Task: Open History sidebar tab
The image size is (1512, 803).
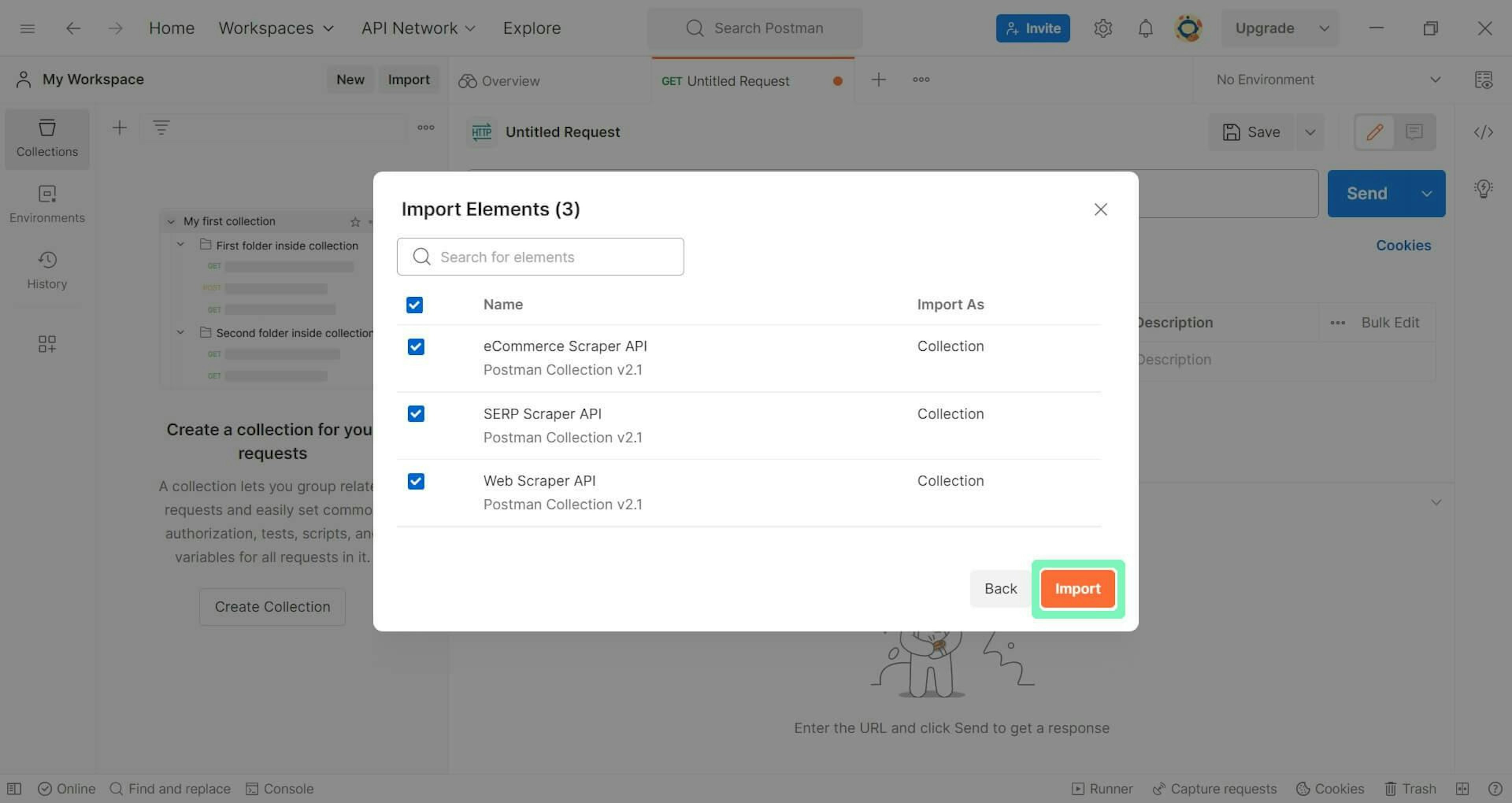Action: click(47, 270)
